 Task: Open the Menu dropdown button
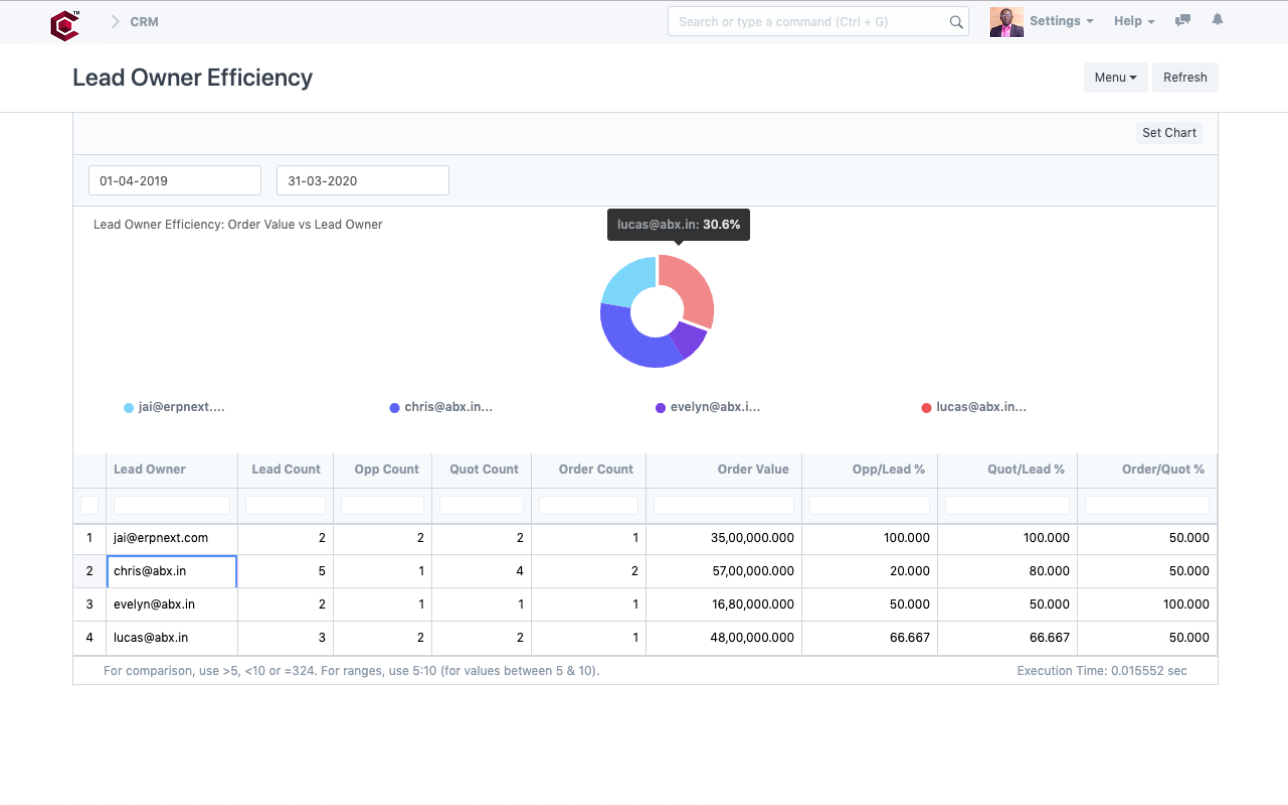pos(1115,77)
